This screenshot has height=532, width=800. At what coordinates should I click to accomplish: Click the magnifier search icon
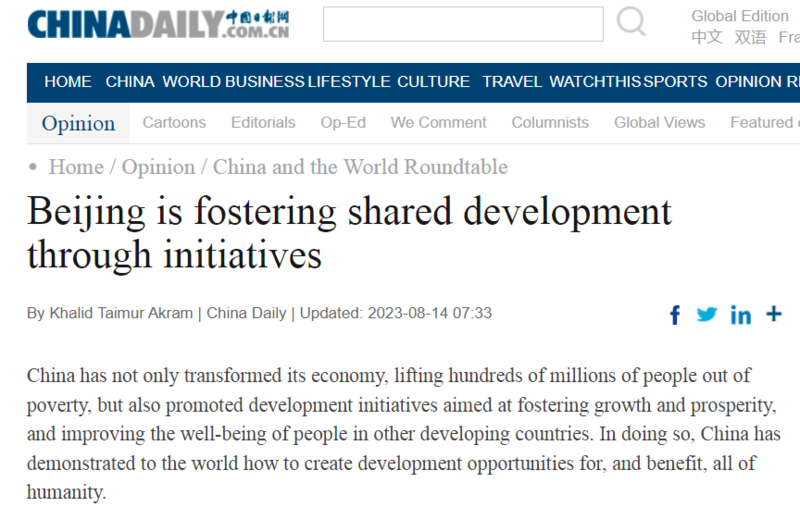click(631, 22)
